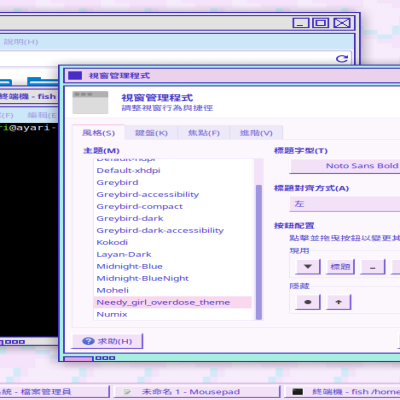
Task: Click the terminal window title 終端機 - fish
Action: coord(28,97)
